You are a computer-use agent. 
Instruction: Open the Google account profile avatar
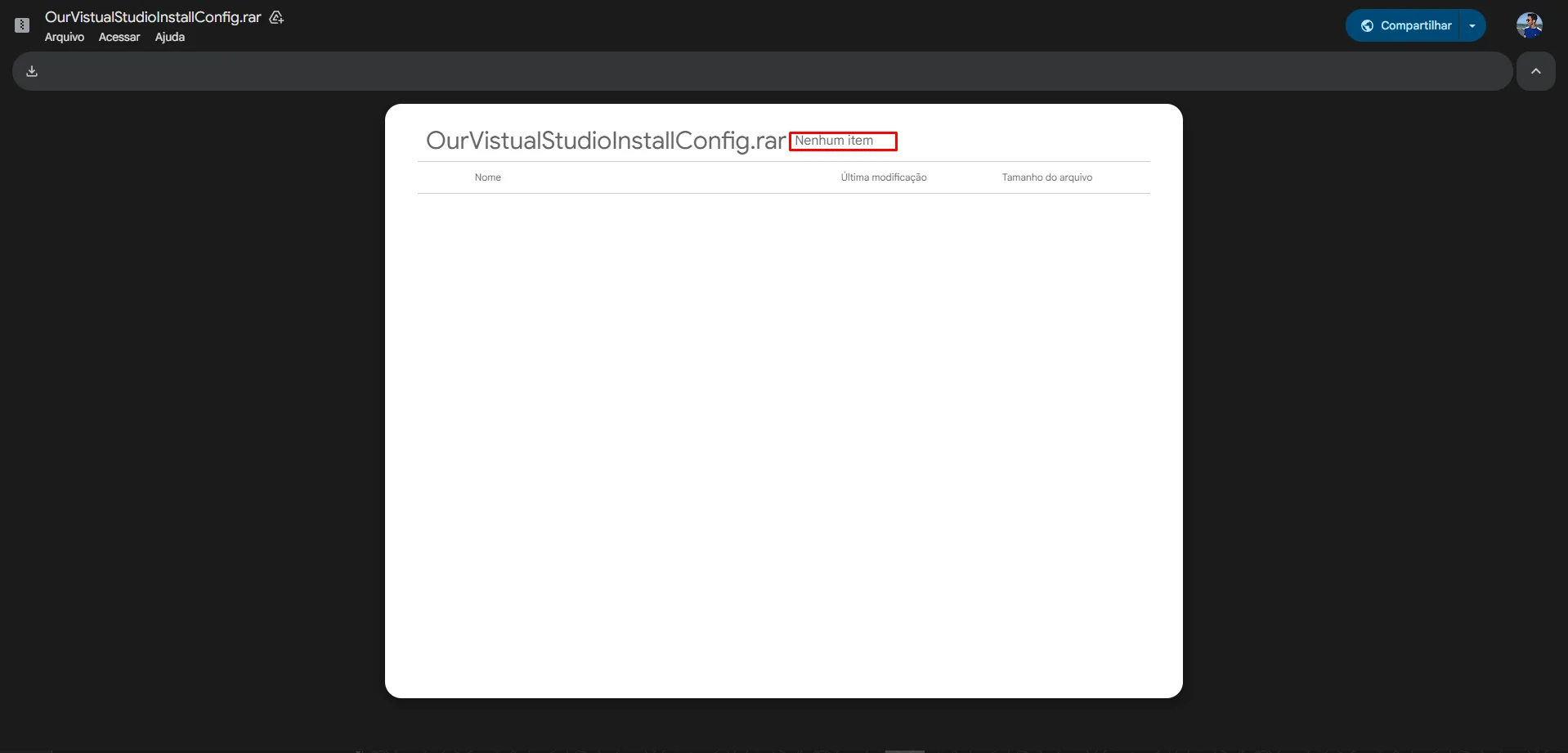tap(1529, 25)
